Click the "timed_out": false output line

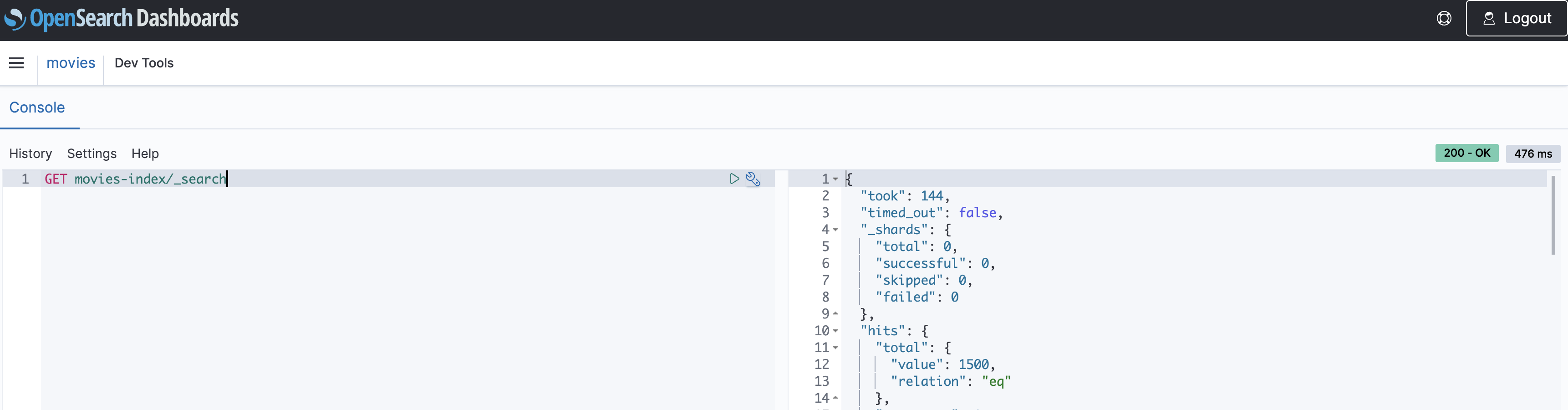(932, 213)
